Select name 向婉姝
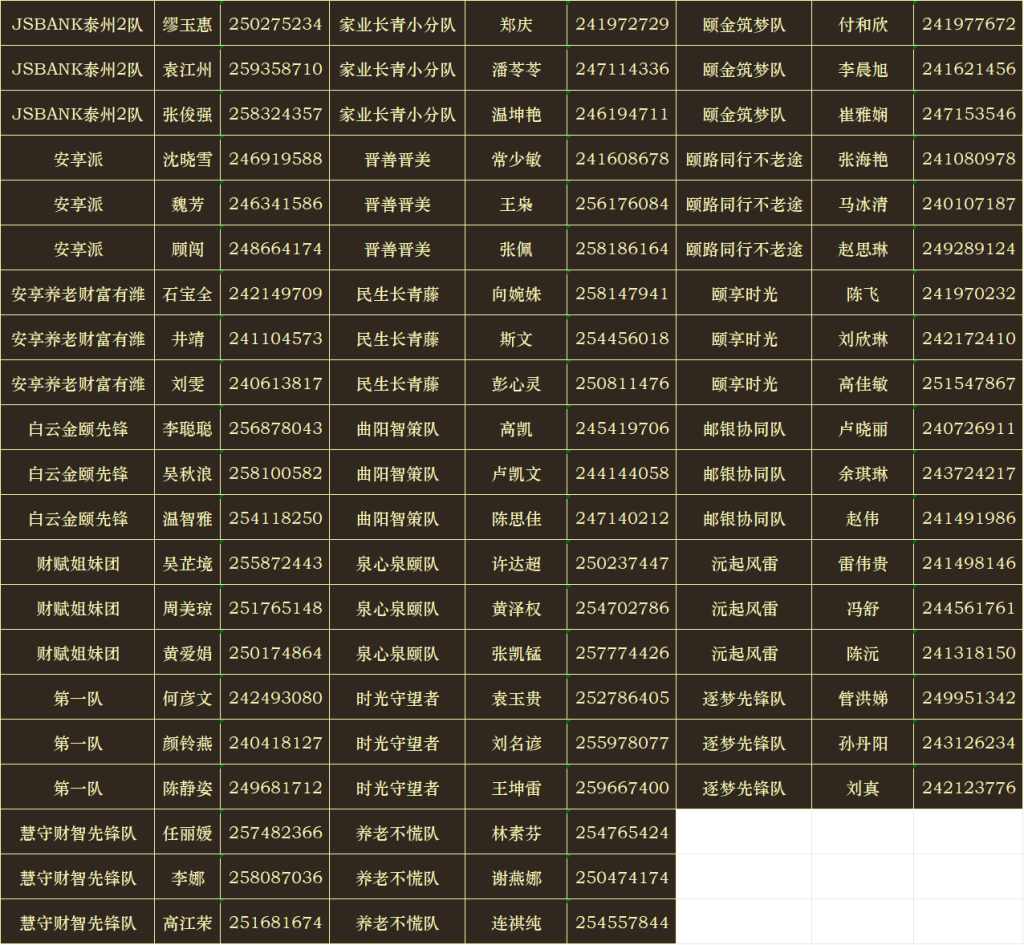The width and height of the screenshot is (1024, 945). point(516,294)
